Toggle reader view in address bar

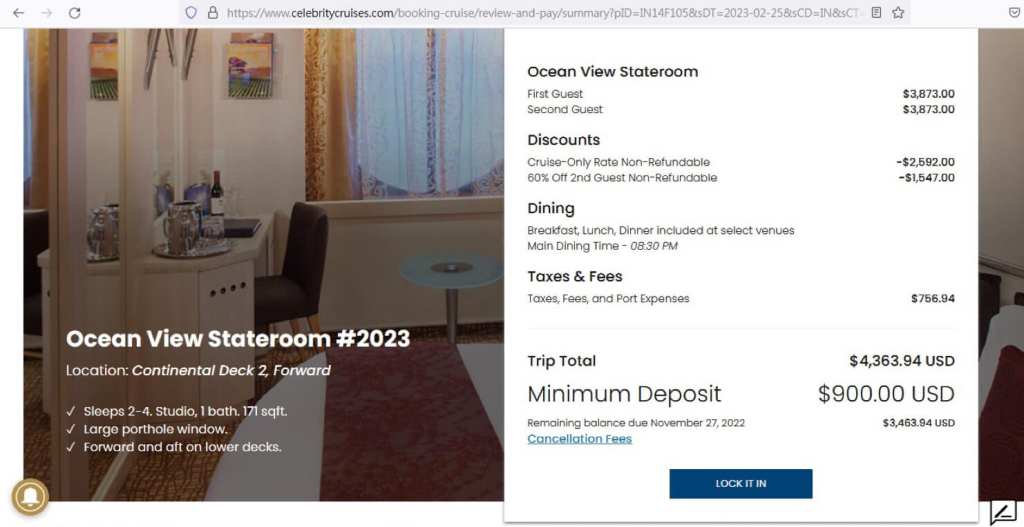876,12
